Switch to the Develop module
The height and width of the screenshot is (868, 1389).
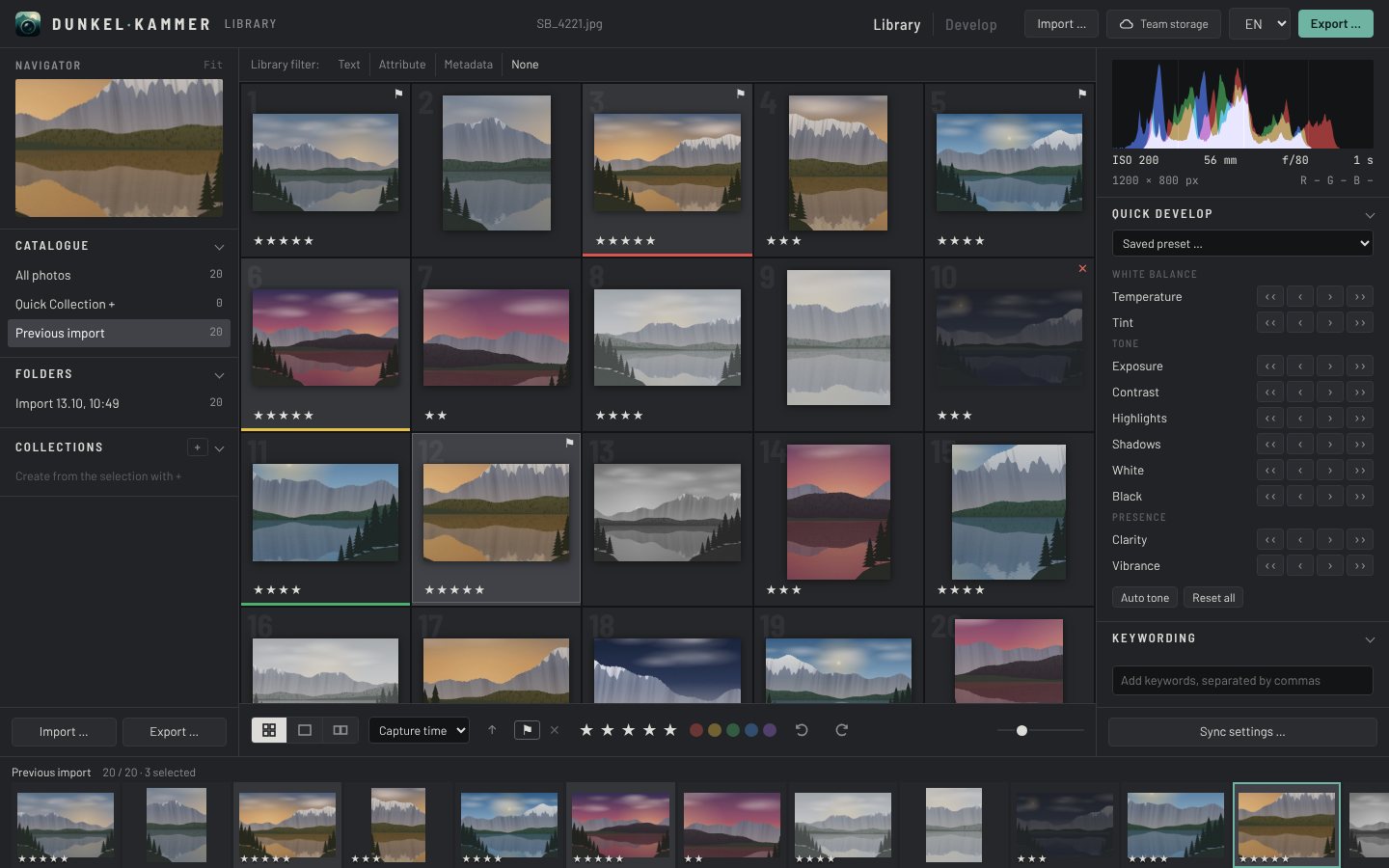tap(970, 24)
